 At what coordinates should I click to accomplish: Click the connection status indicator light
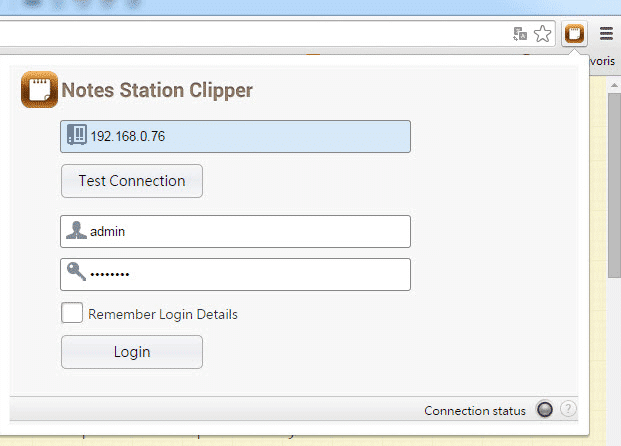point(545,409)
